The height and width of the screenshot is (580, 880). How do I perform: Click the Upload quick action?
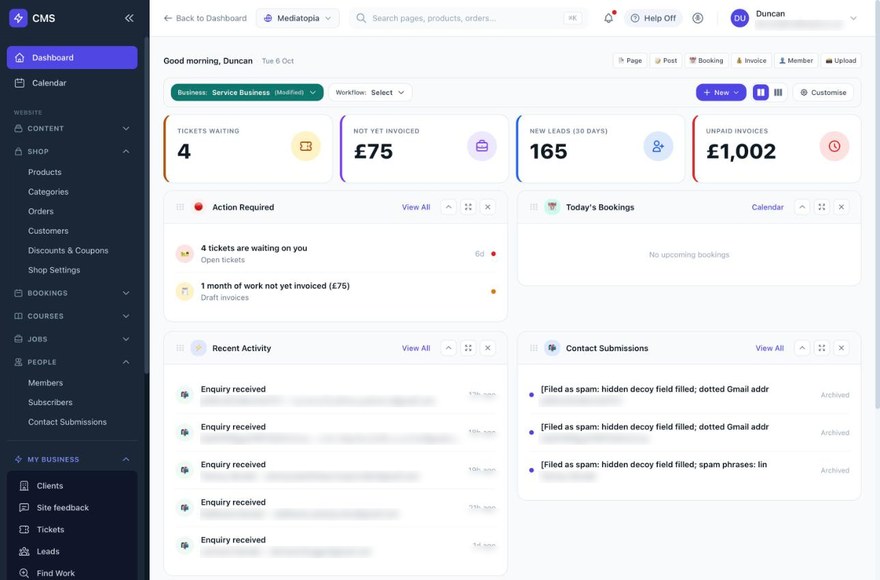point(841,61)
